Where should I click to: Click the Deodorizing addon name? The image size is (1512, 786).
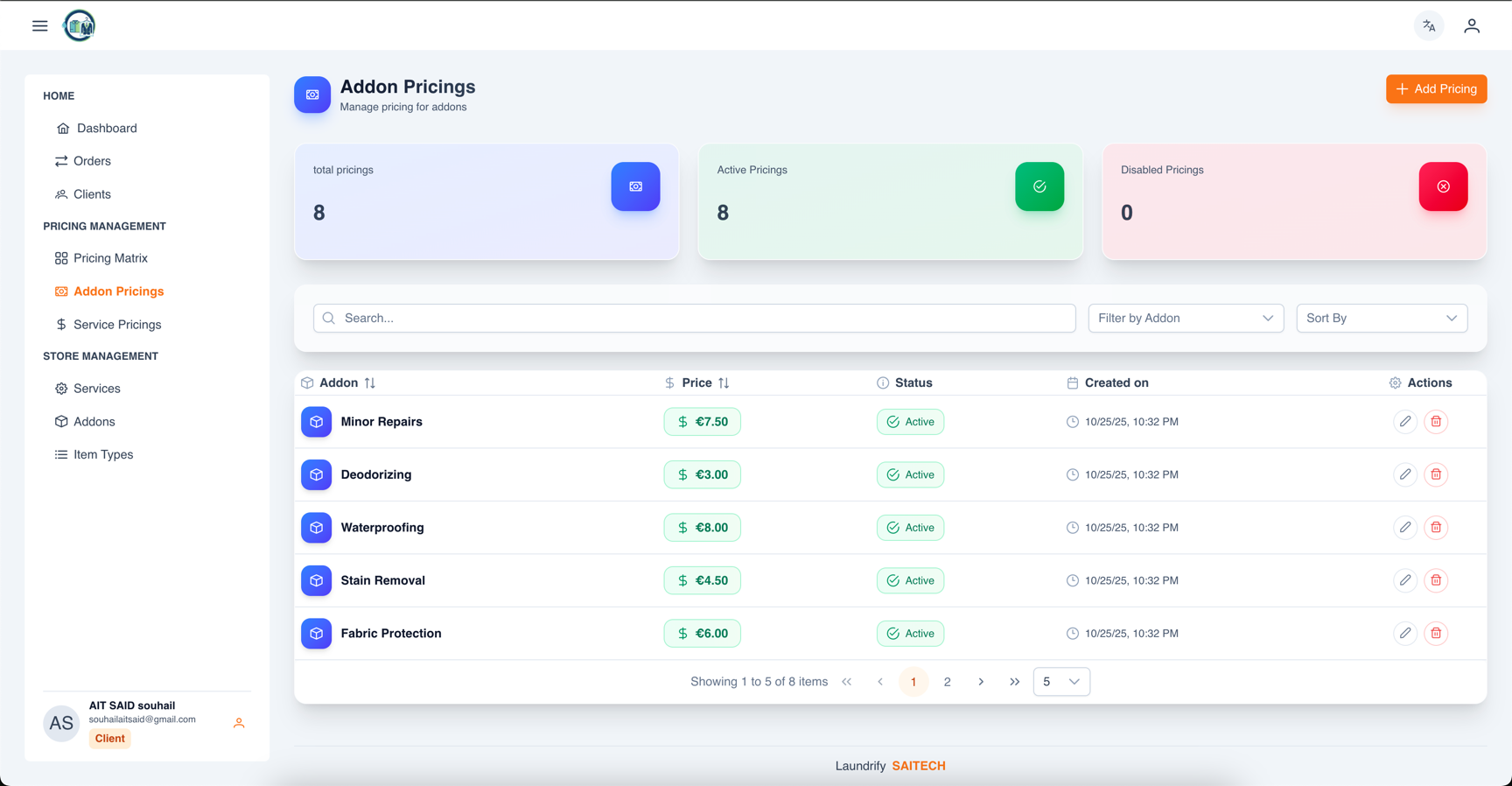pyautogui.click(x=376, y=474)
